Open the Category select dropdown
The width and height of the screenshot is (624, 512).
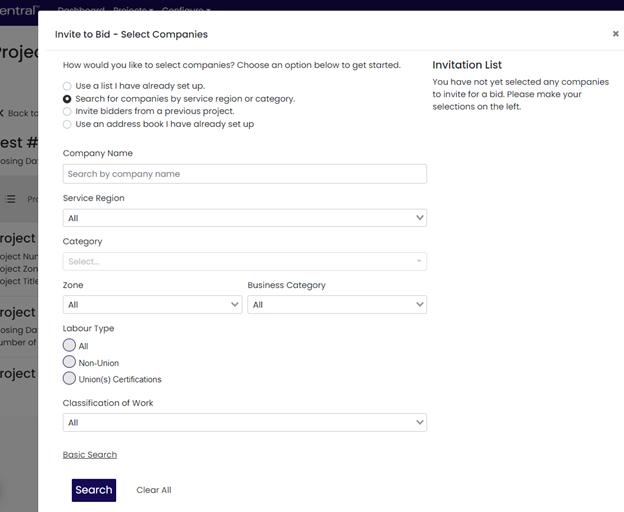point(244,262)
